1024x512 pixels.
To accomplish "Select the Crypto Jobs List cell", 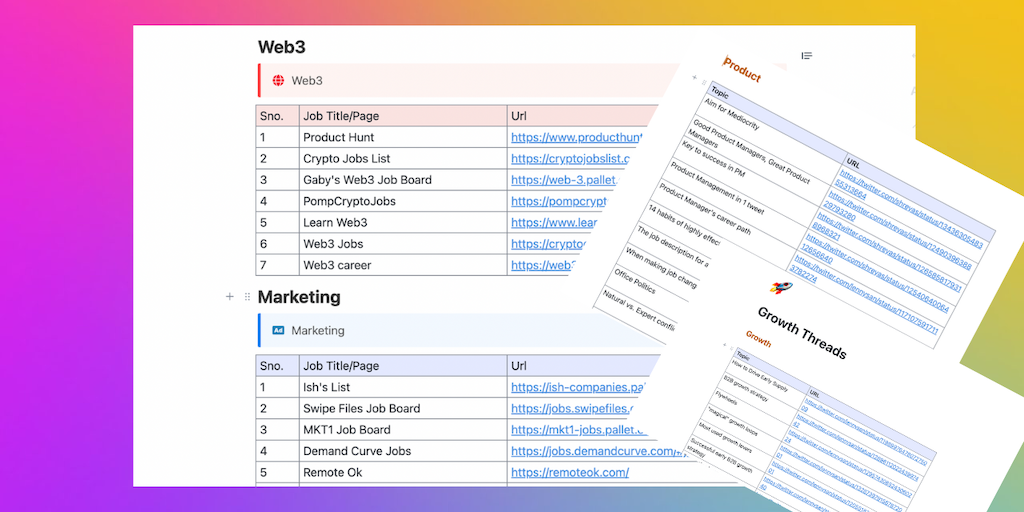I will (x=403, y=159).
